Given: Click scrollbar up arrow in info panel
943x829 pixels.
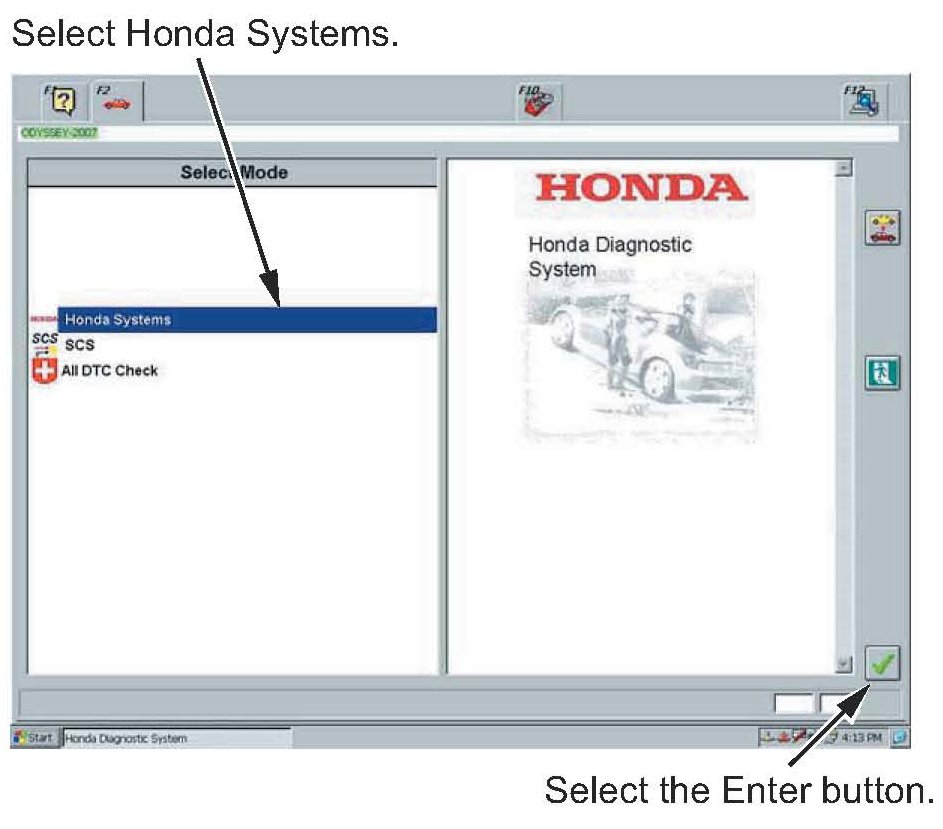Looking at the screenshot, I should point(843,168).
